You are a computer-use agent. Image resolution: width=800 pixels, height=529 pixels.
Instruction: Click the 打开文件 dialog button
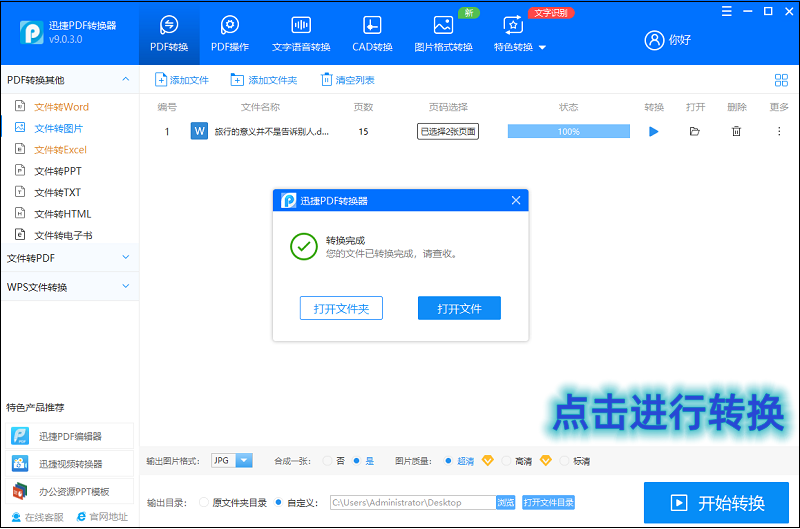(459, 308)
